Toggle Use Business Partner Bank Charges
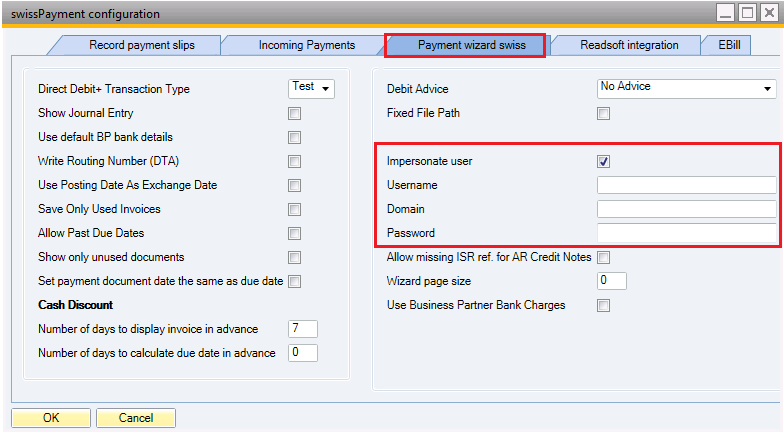784x432 pixels. point(603,306)
